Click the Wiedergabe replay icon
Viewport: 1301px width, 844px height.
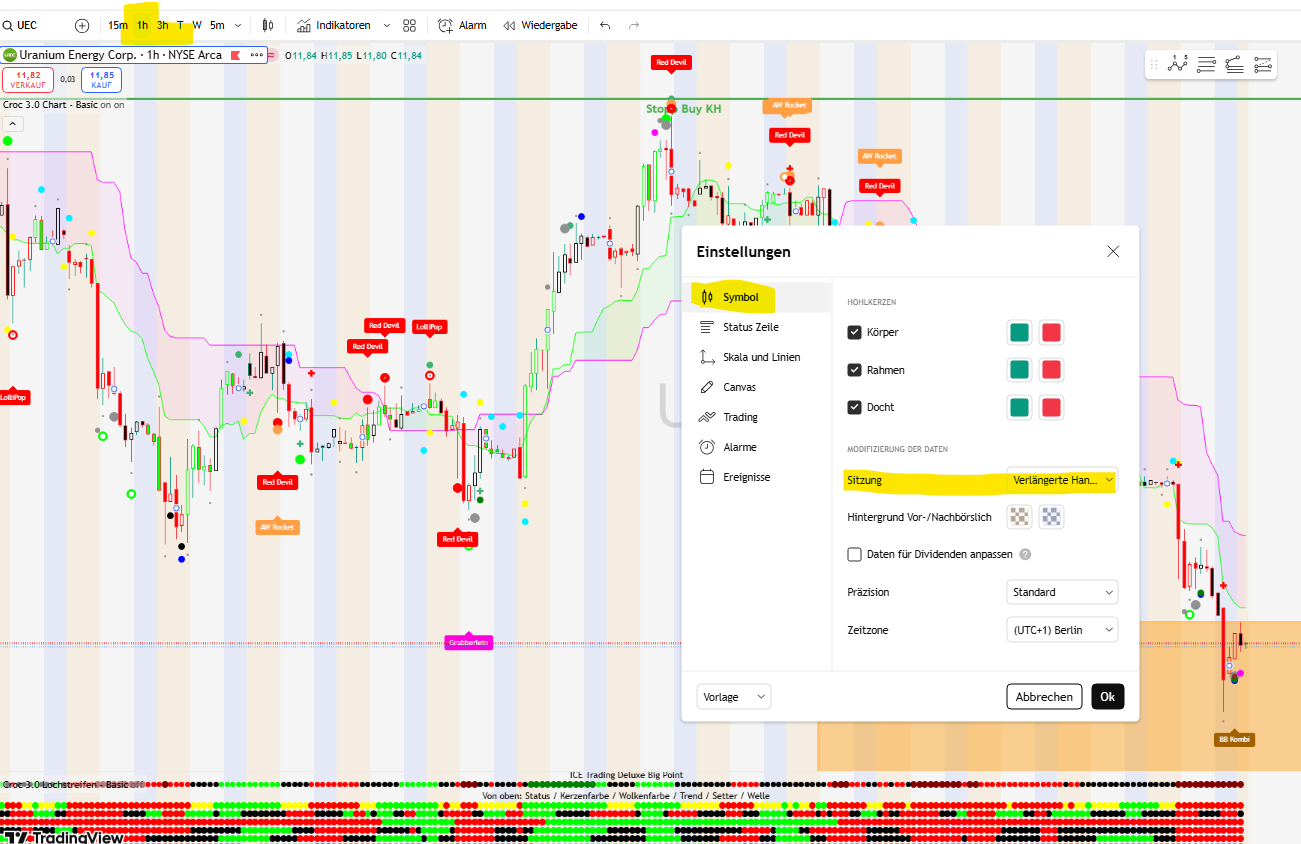point(509,25)
